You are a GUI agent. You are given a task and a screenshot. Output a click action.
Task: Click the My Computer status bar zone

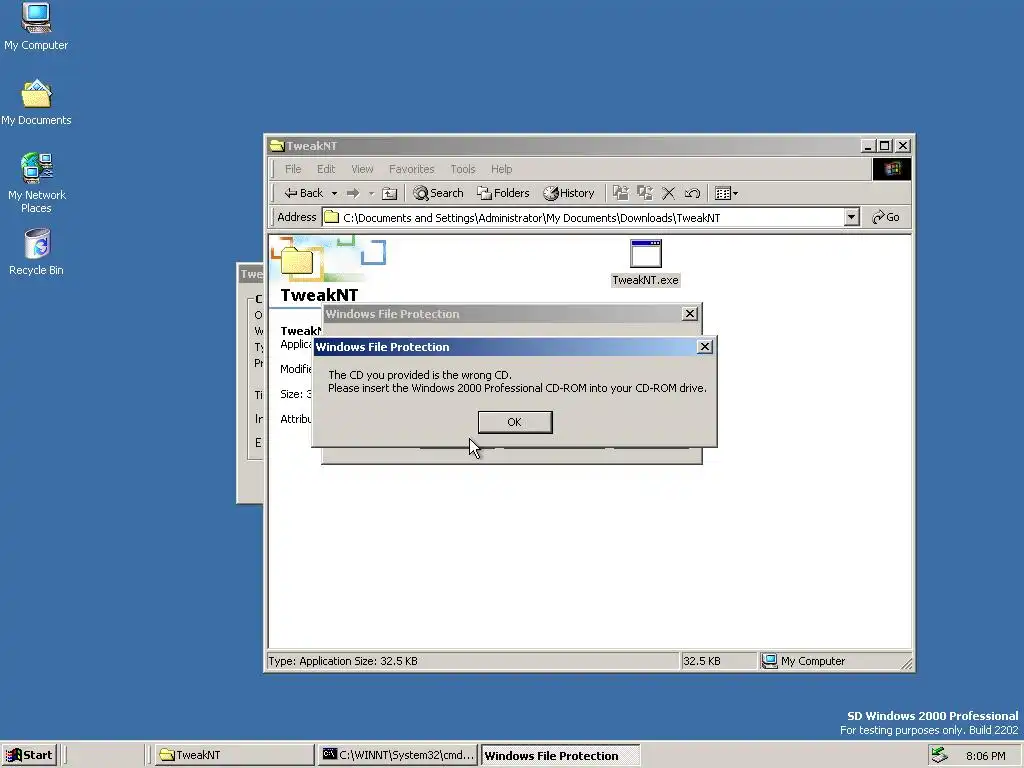coord(833,661)
